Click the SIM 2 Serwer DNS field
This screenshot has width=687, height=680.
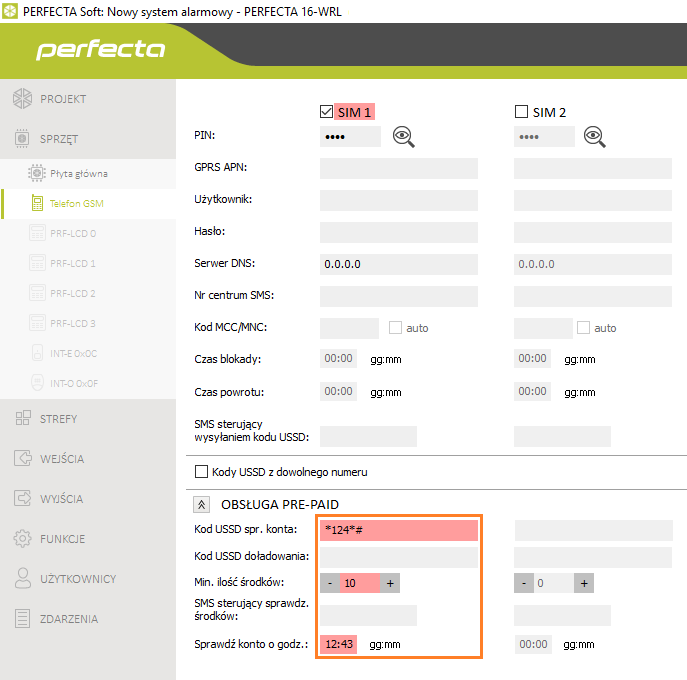(x=593, y=264)
